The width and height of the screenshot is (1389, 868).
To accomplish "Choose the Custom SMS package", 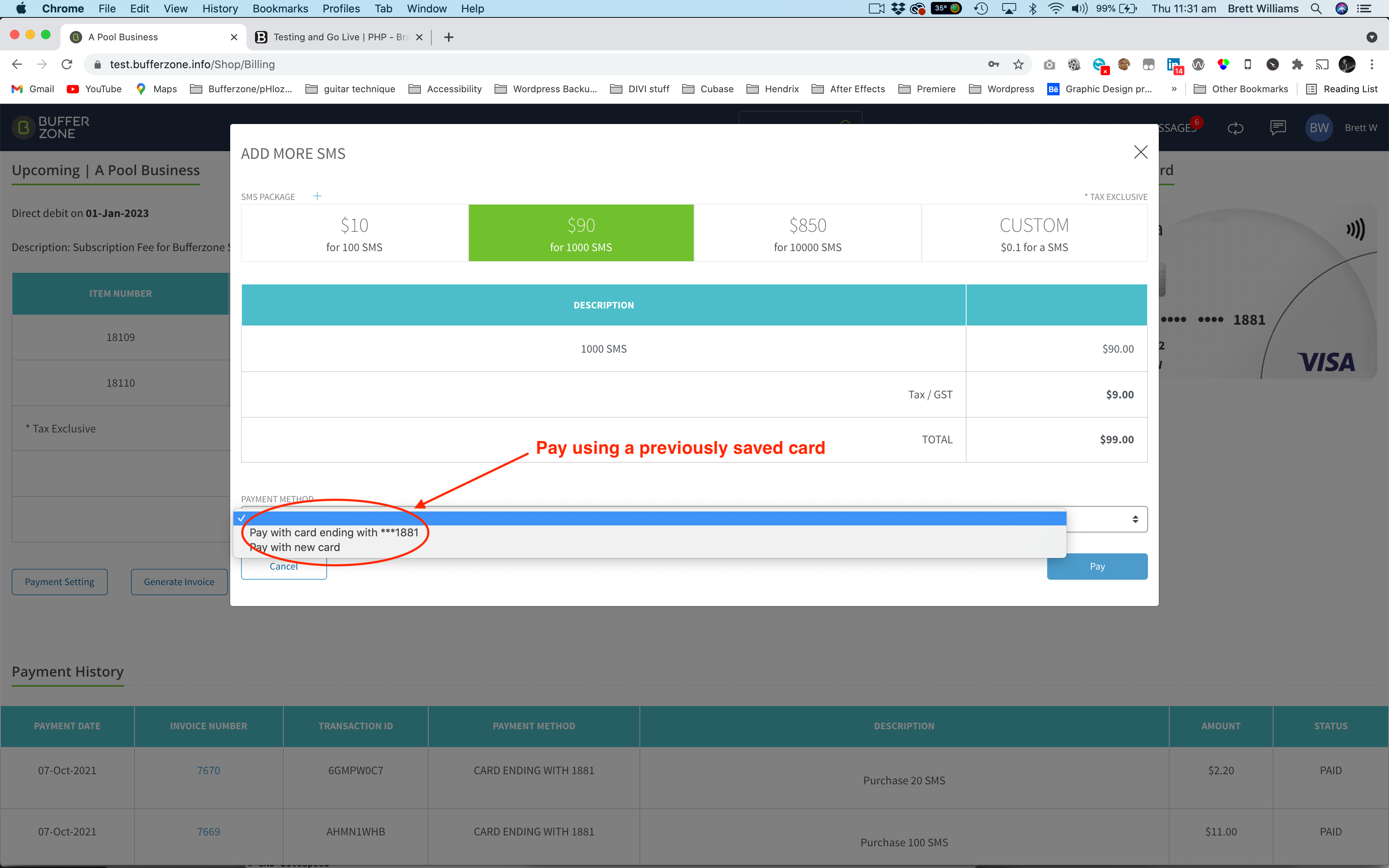I will pyautogui.click(x=1034, y=233).
